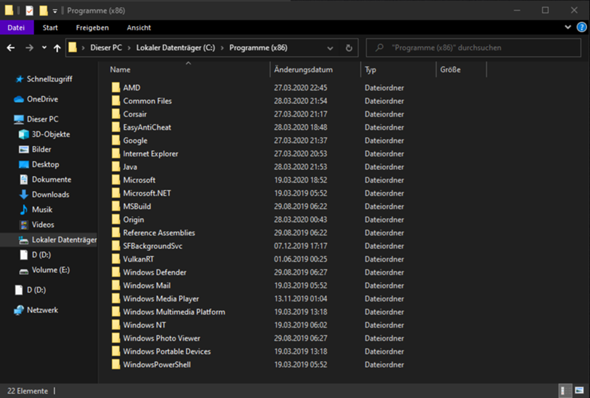
Task: Select the EasyAntiCheat folder icon
Action: pyautogui.click(x=116, y=127)
